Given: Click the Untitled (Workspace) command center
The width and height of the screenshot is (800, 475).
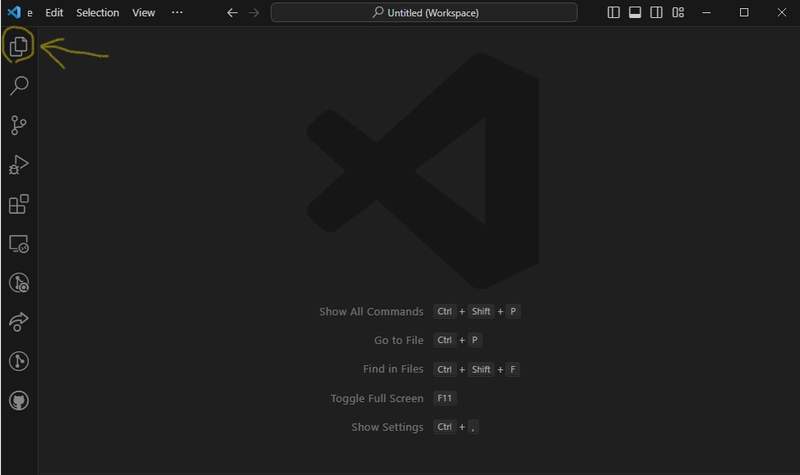Looking at the screenshot, I should point(424,13).
